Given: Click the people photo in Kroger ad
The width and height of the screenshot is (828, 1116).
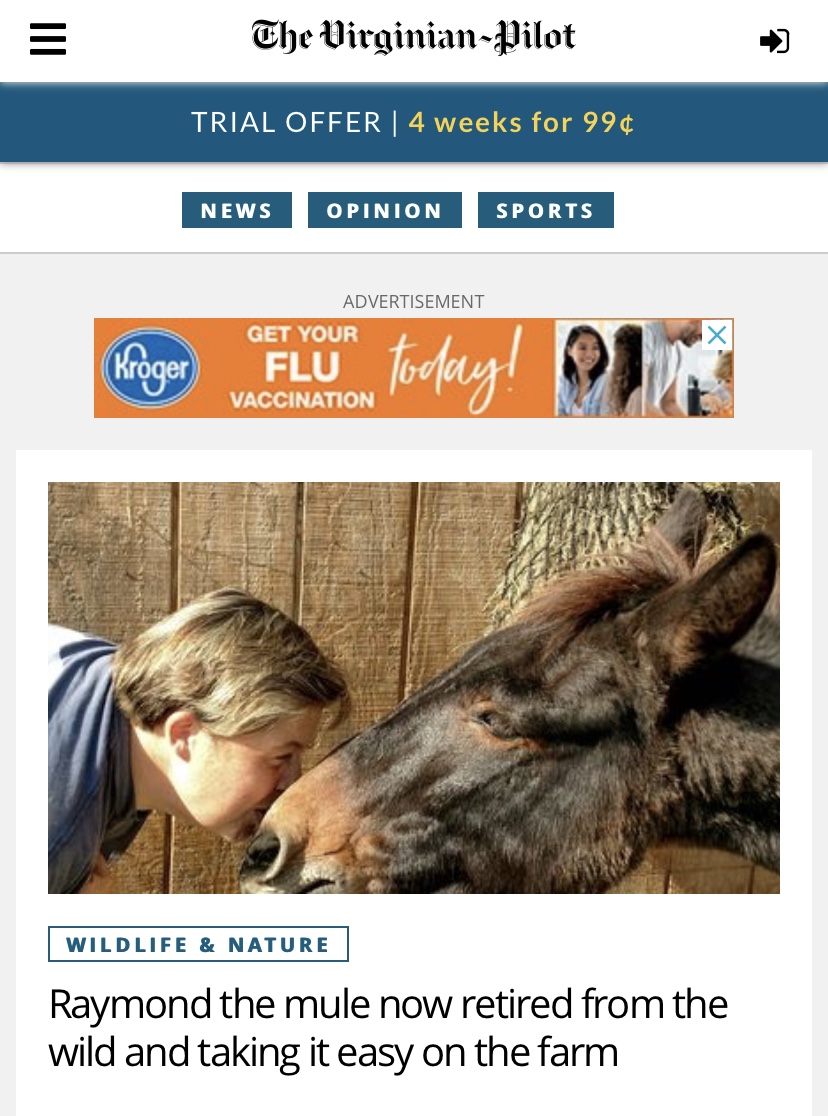Looking at the screenshot, I should (x=644, y=368).
